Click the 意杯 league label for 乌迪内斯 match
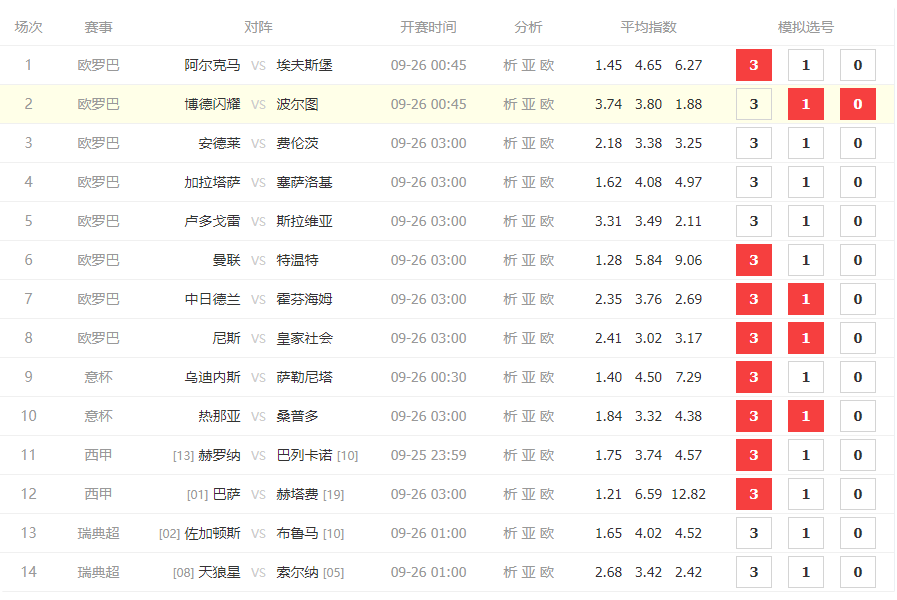The height and width of the screenshot is (600, 897). pos(98,377)
